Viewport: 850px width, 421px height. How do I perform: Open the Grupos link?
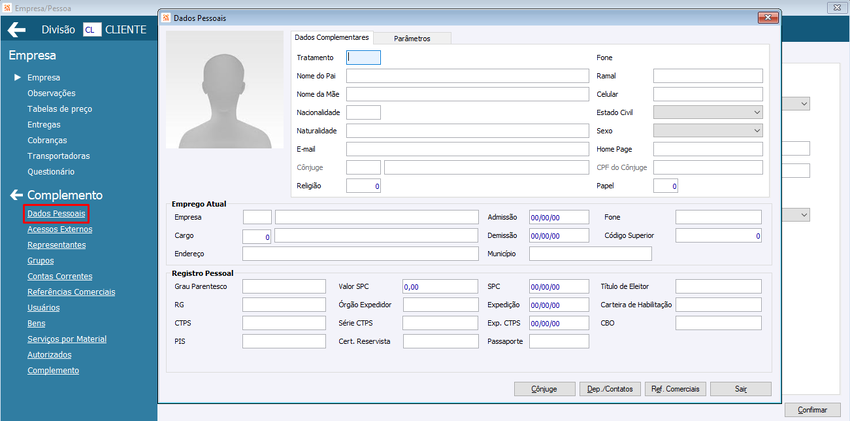41,261
